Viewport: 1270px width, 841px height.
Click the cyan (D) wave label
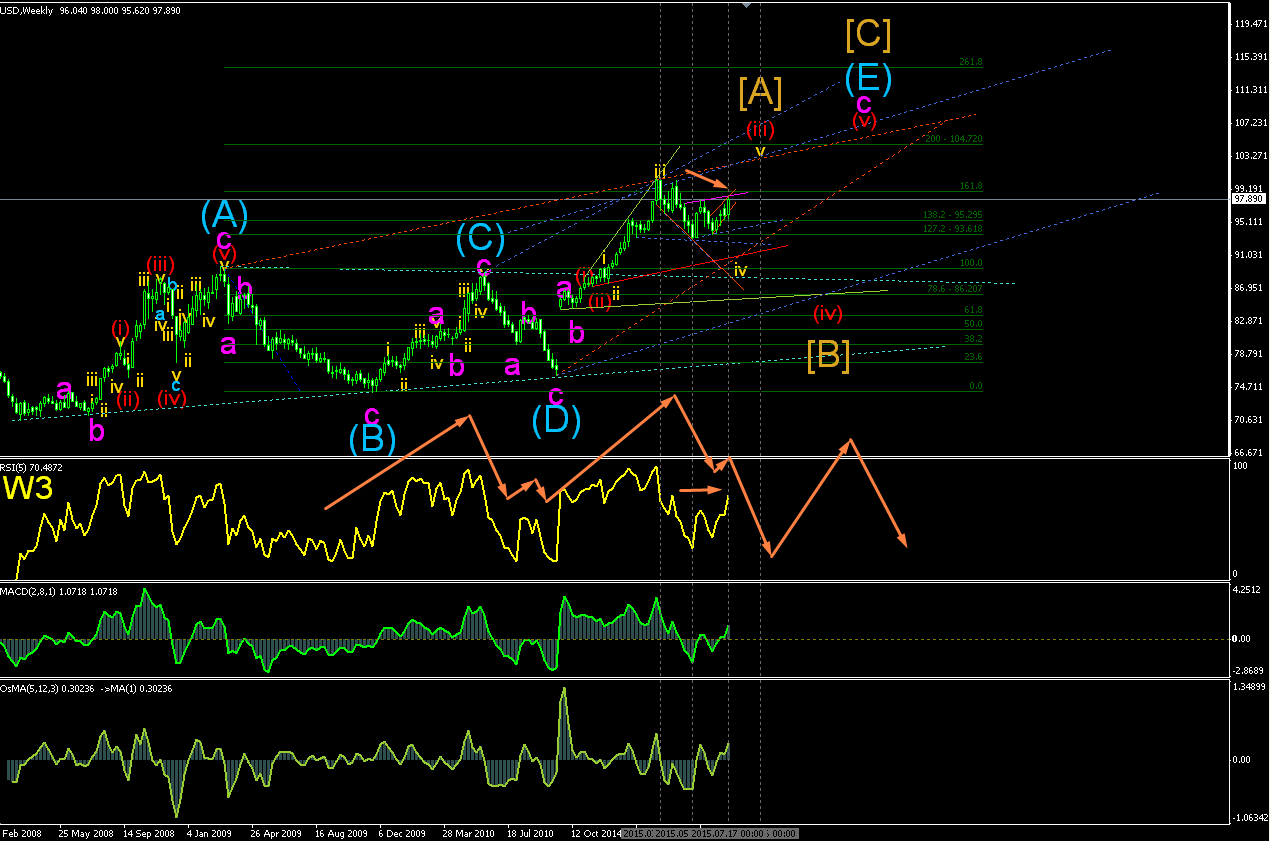(557, 419)
